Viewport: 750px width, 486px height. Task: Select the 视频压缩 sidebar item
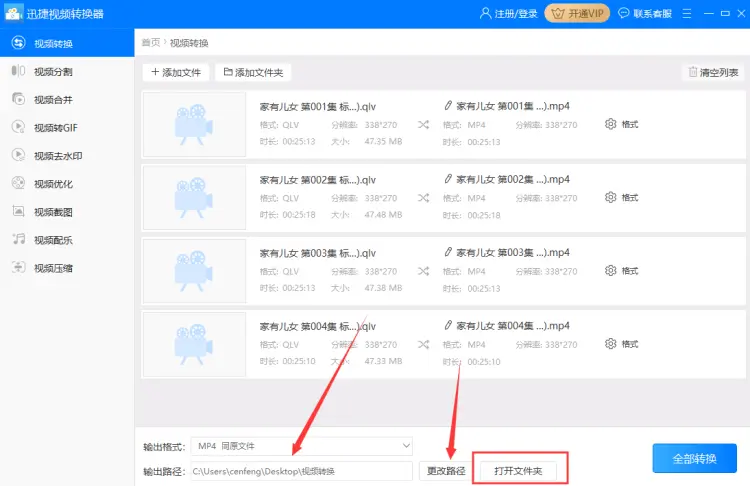(x=67, y=268)
